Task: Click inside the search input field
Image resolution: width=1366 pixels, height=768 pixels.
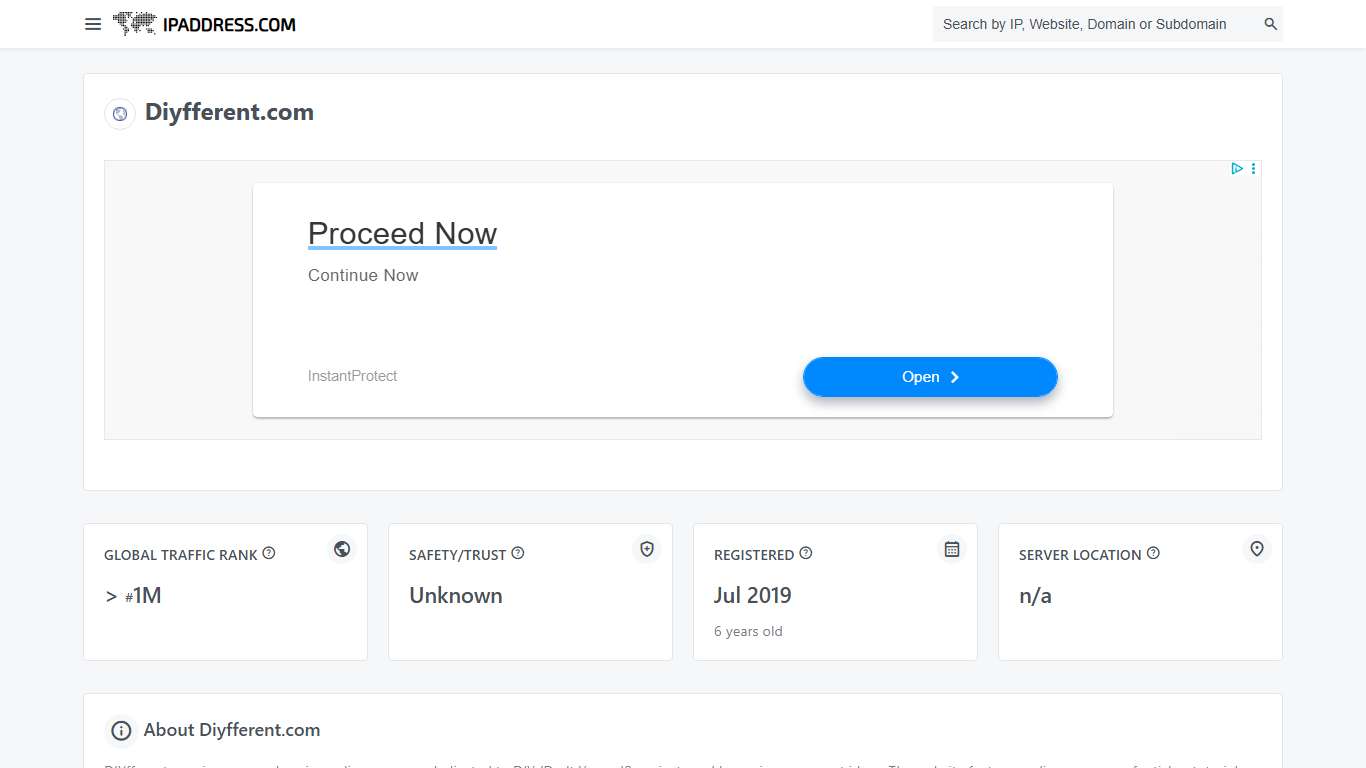Action: [x=1090, y=23]
